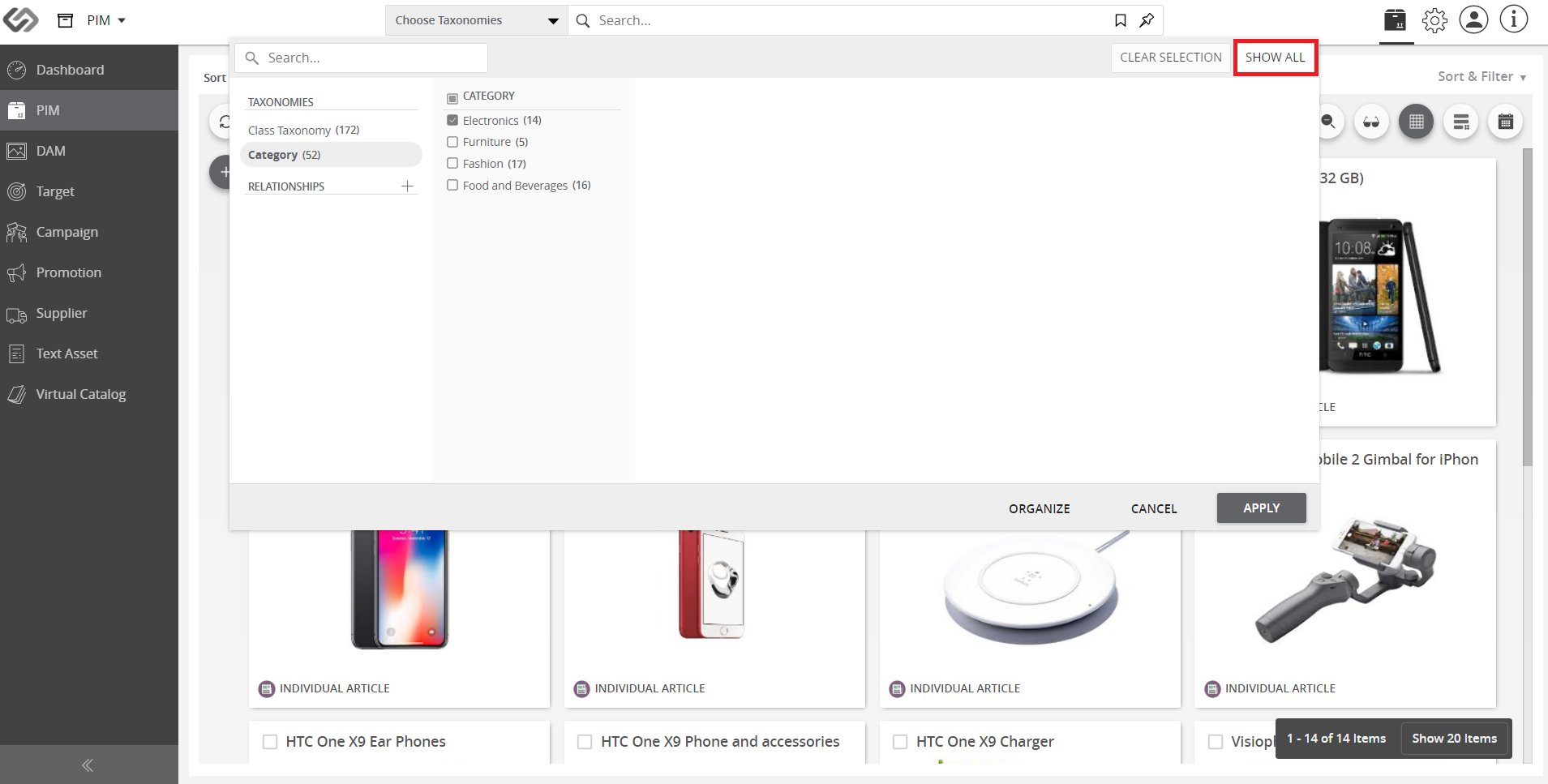This screenshot has width=1548, height=784.
Task: Click the refresh icon in toolbar
Action: click(222, 122)
